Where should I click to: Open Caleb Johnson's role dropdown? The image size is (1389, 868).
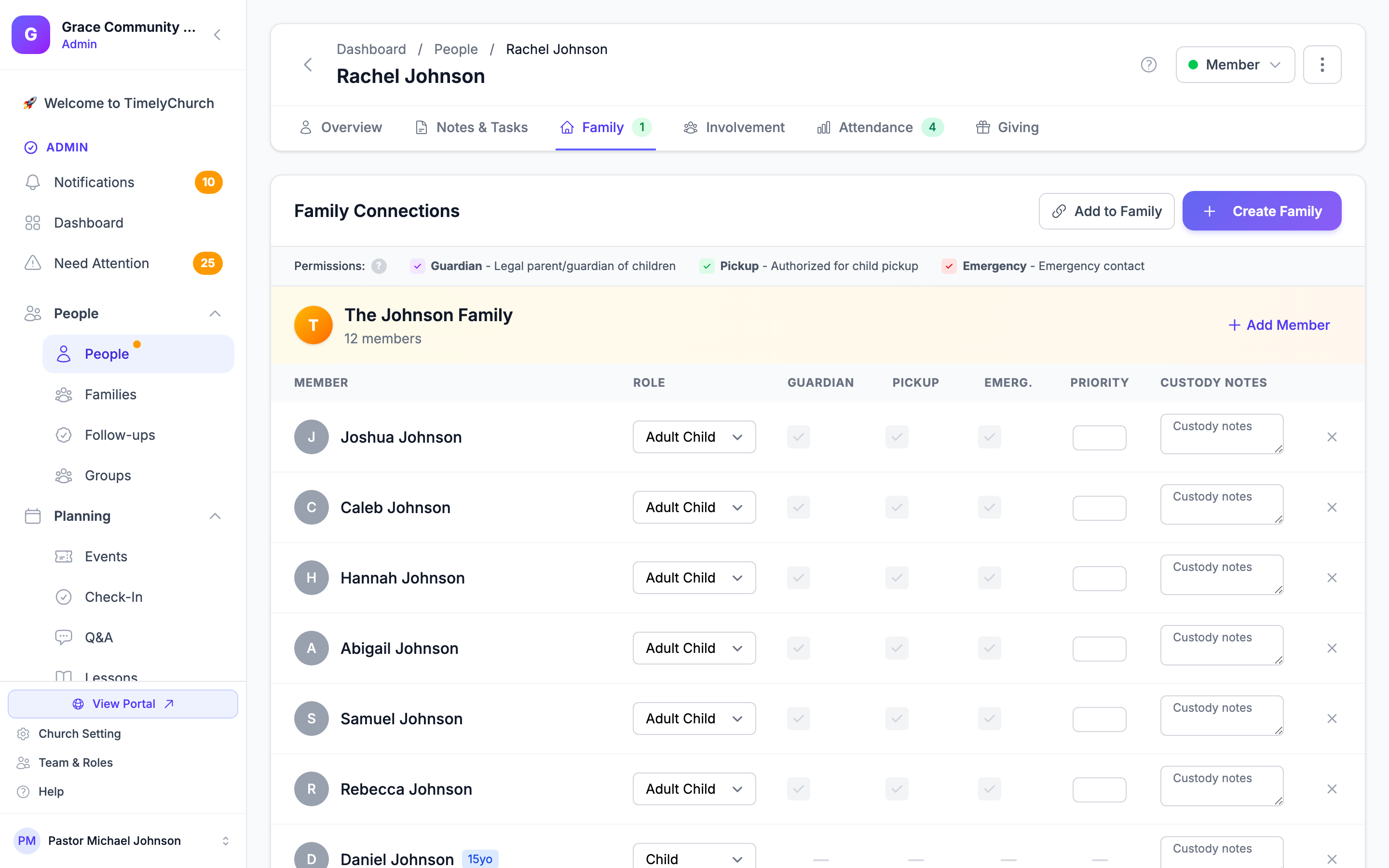694,507
